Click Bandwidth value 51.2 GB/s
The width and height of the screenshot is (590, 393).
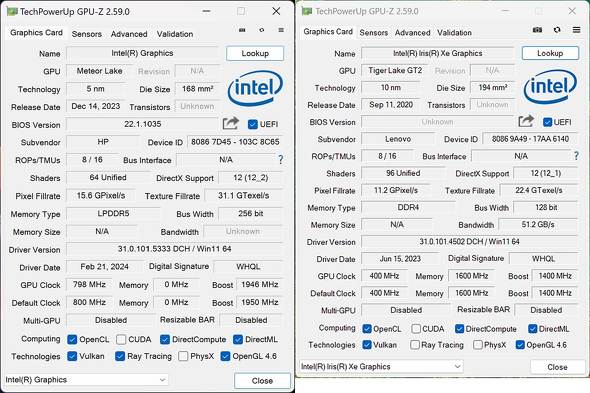click(538, 225)
